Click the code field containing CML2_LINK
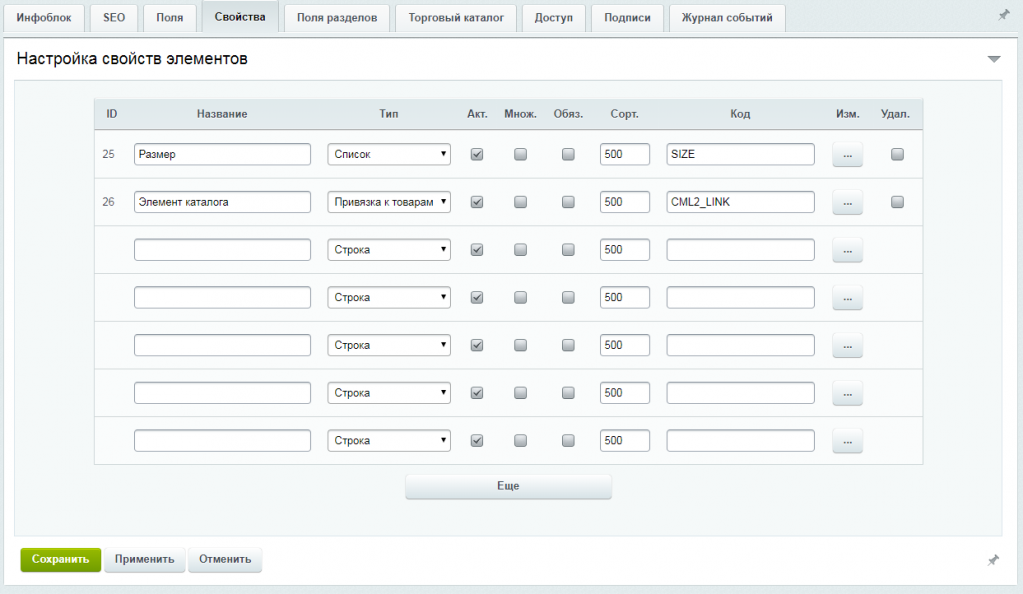The image size is (1023, 594). click(x=741, y=202)
